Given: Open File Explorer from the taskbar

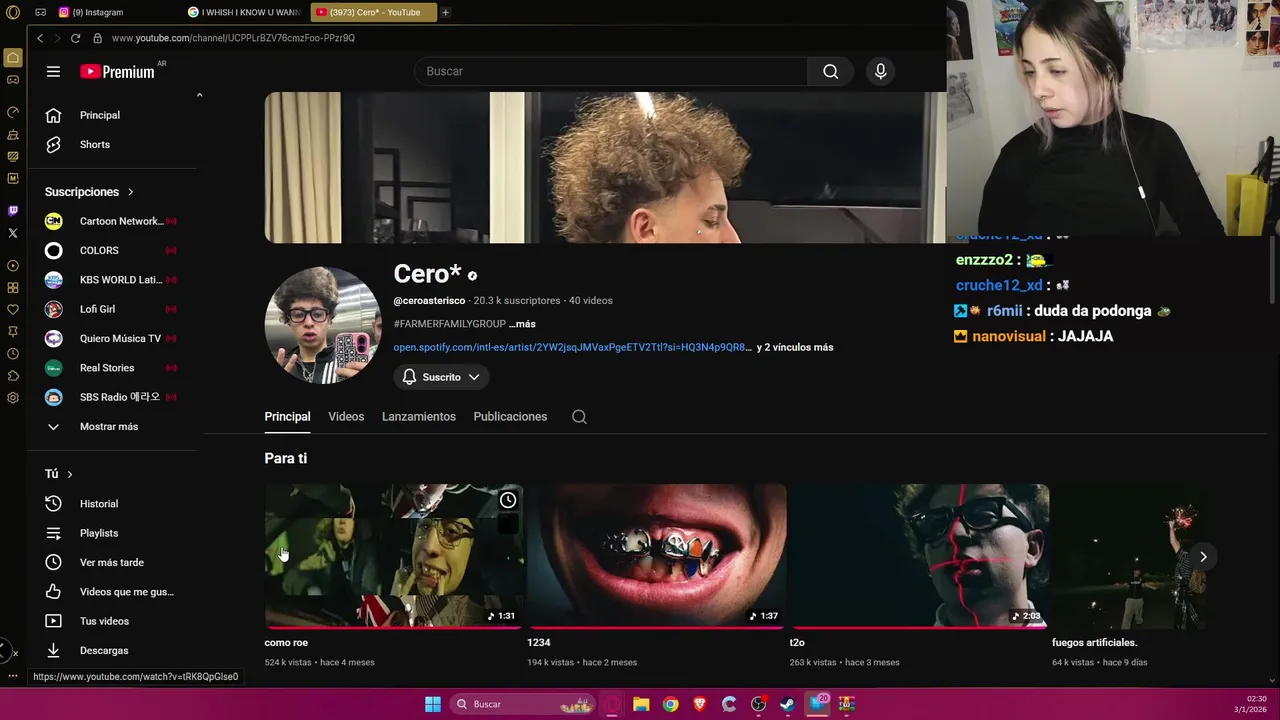Looking at the screenshot, I should pyautogui.click(x=641, y=704).
